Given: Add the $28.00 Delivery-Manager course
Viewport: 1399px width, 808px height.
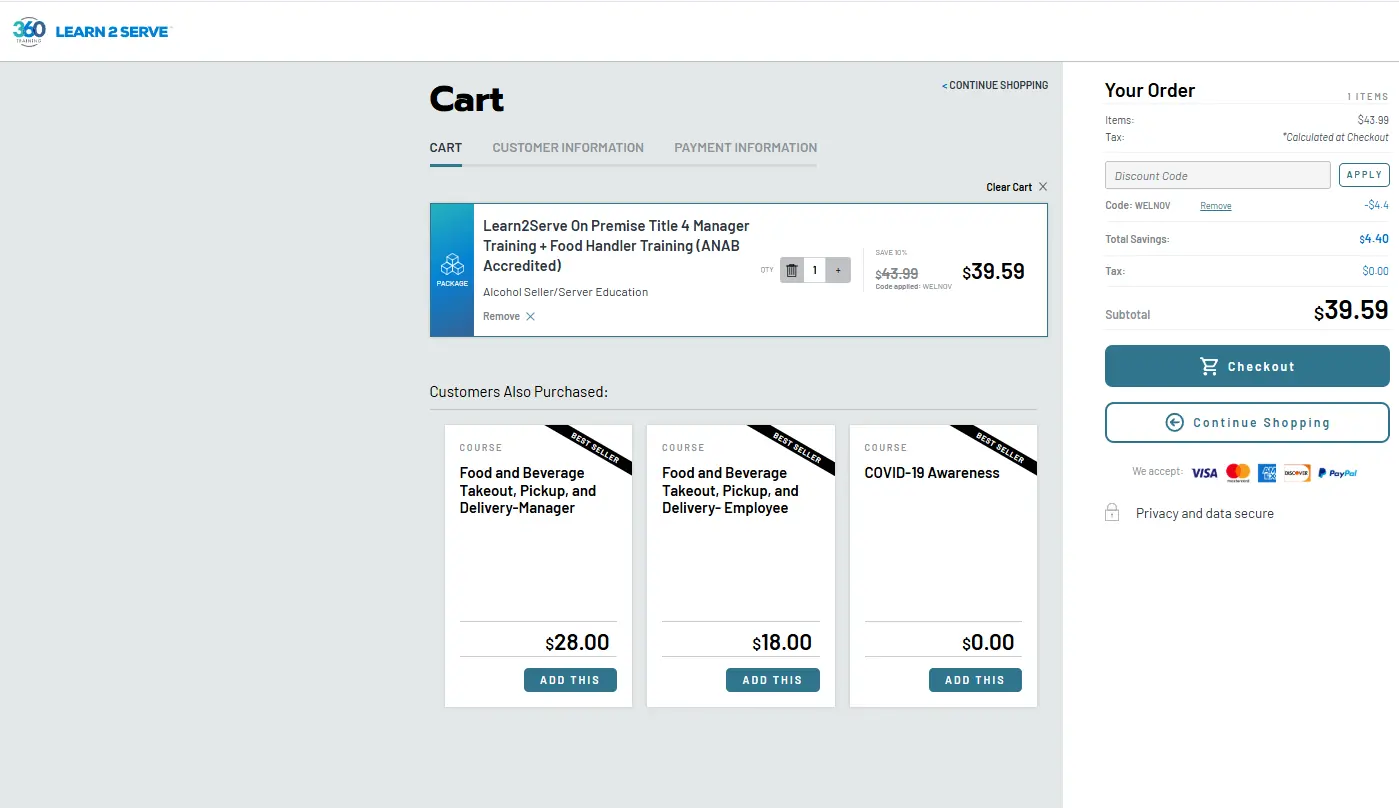Looking at the screenshot, I should coord(570,680).
